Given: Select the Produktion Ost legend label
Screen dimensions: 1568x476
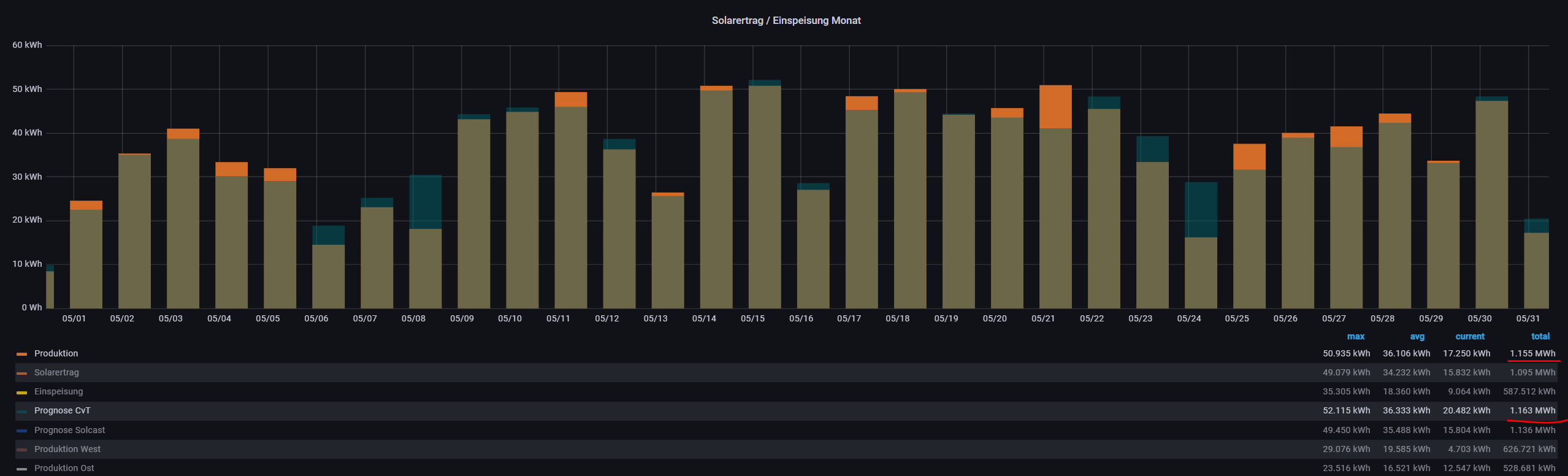Looking at the screenshot, I should 64,468.
